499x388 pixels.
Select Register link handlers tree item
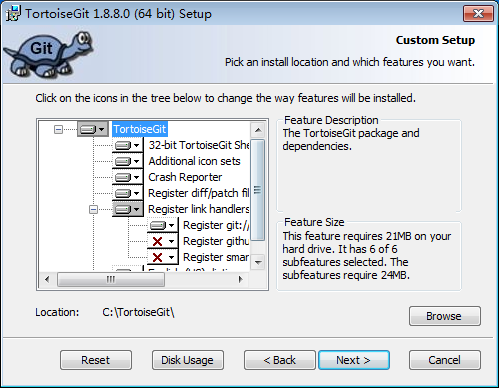tap(199, 209)
